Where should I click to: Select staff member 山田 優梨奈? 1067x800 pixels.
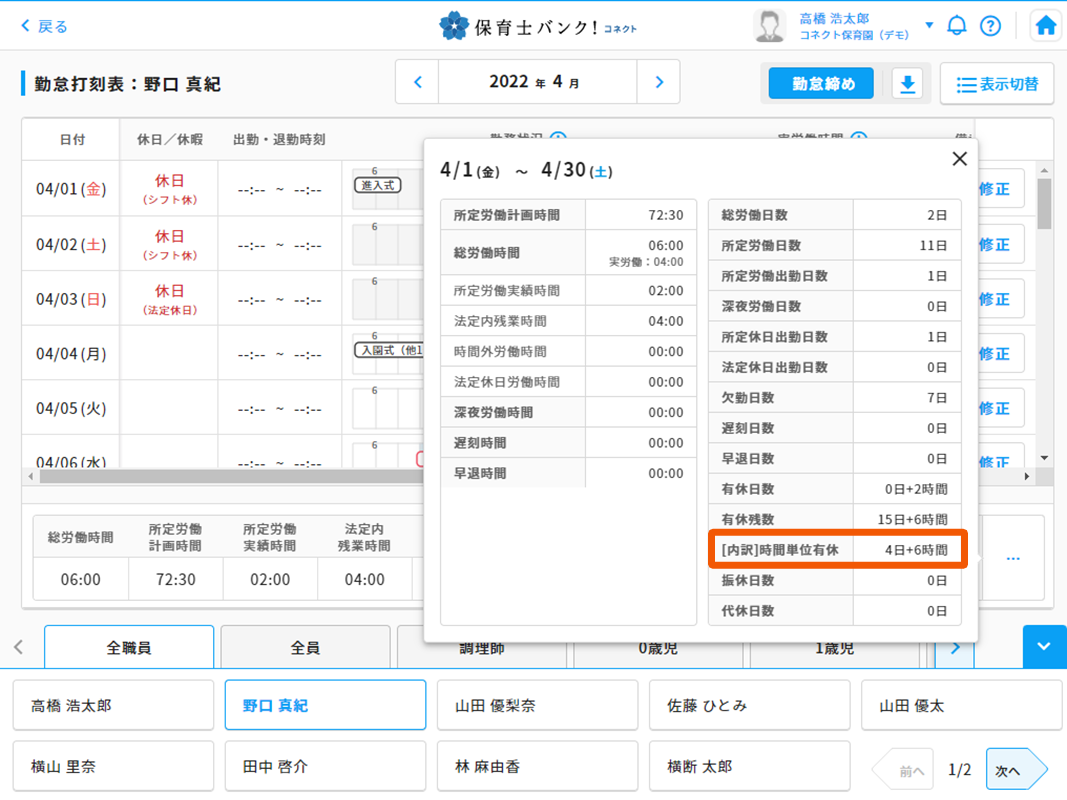537,706
